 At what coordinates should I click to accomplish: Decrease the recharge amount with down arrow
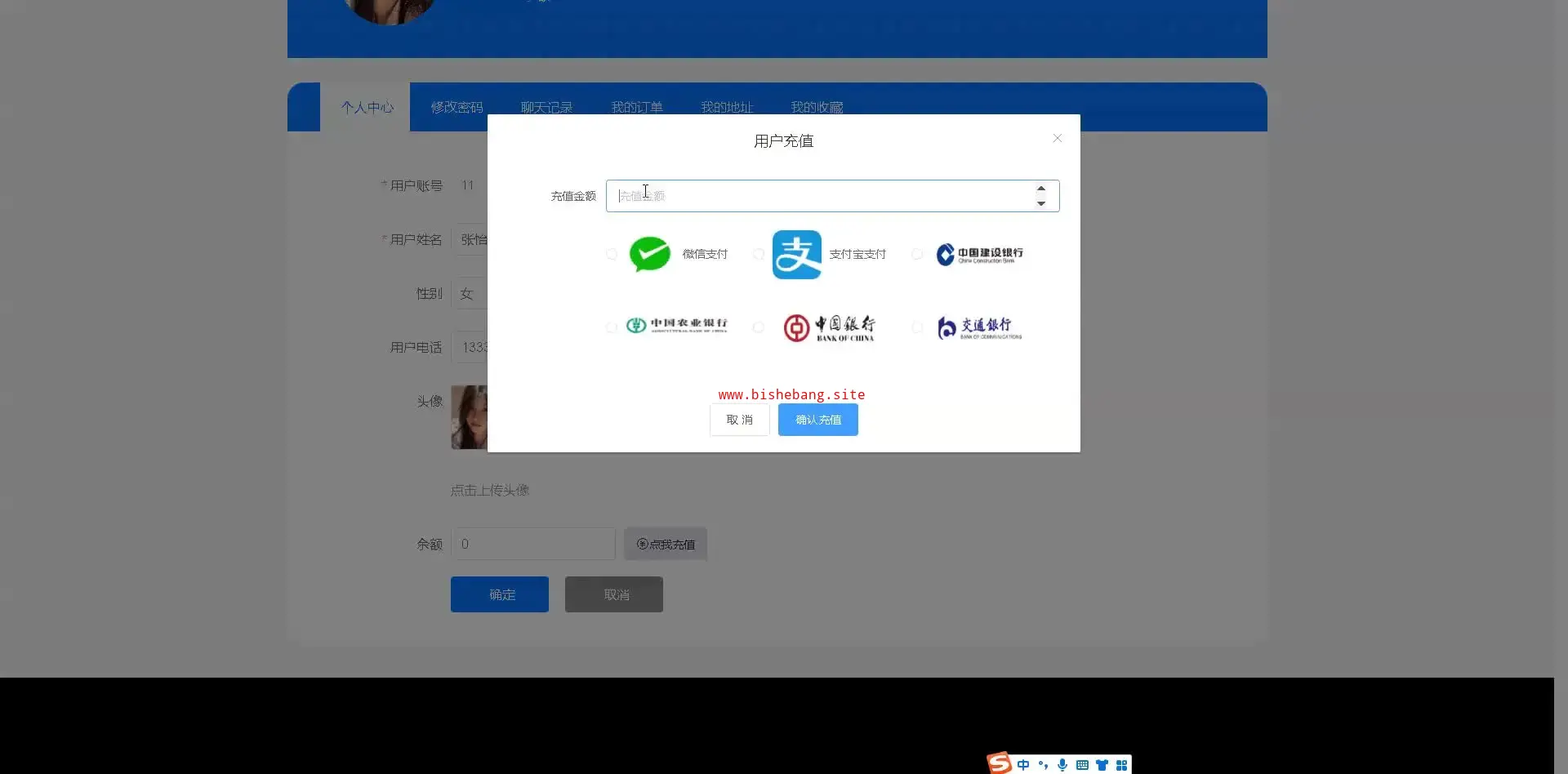[1041, 203]
